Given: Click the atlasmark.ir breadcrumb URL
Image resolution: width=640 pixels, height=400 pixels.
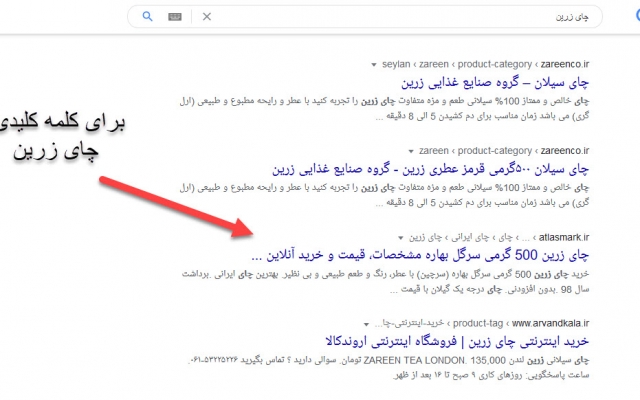Looking at the screenshot, I should (564, 238).
